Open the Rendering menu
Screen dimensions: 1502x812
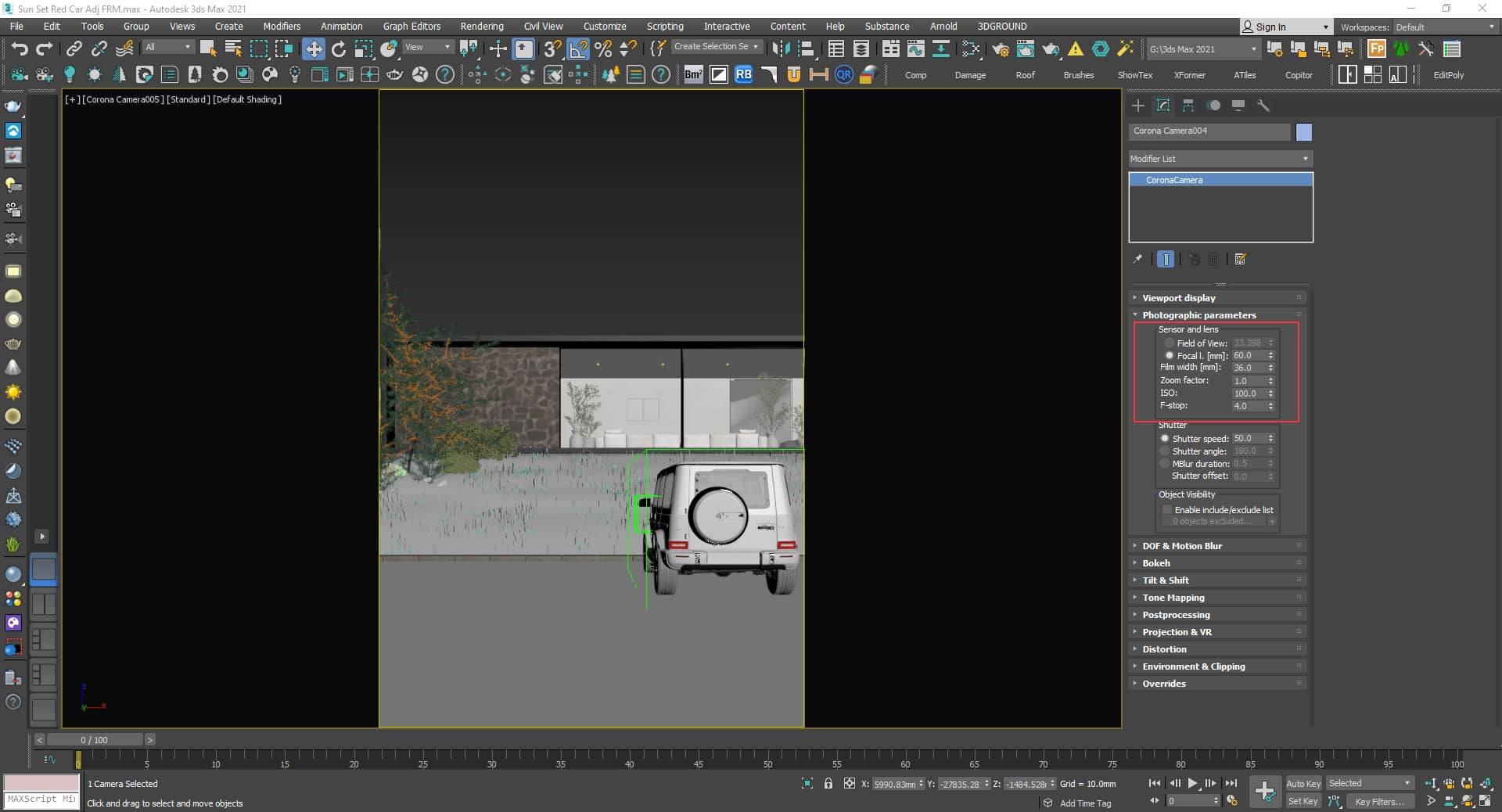pyautogui.click(x=481, y=26)
